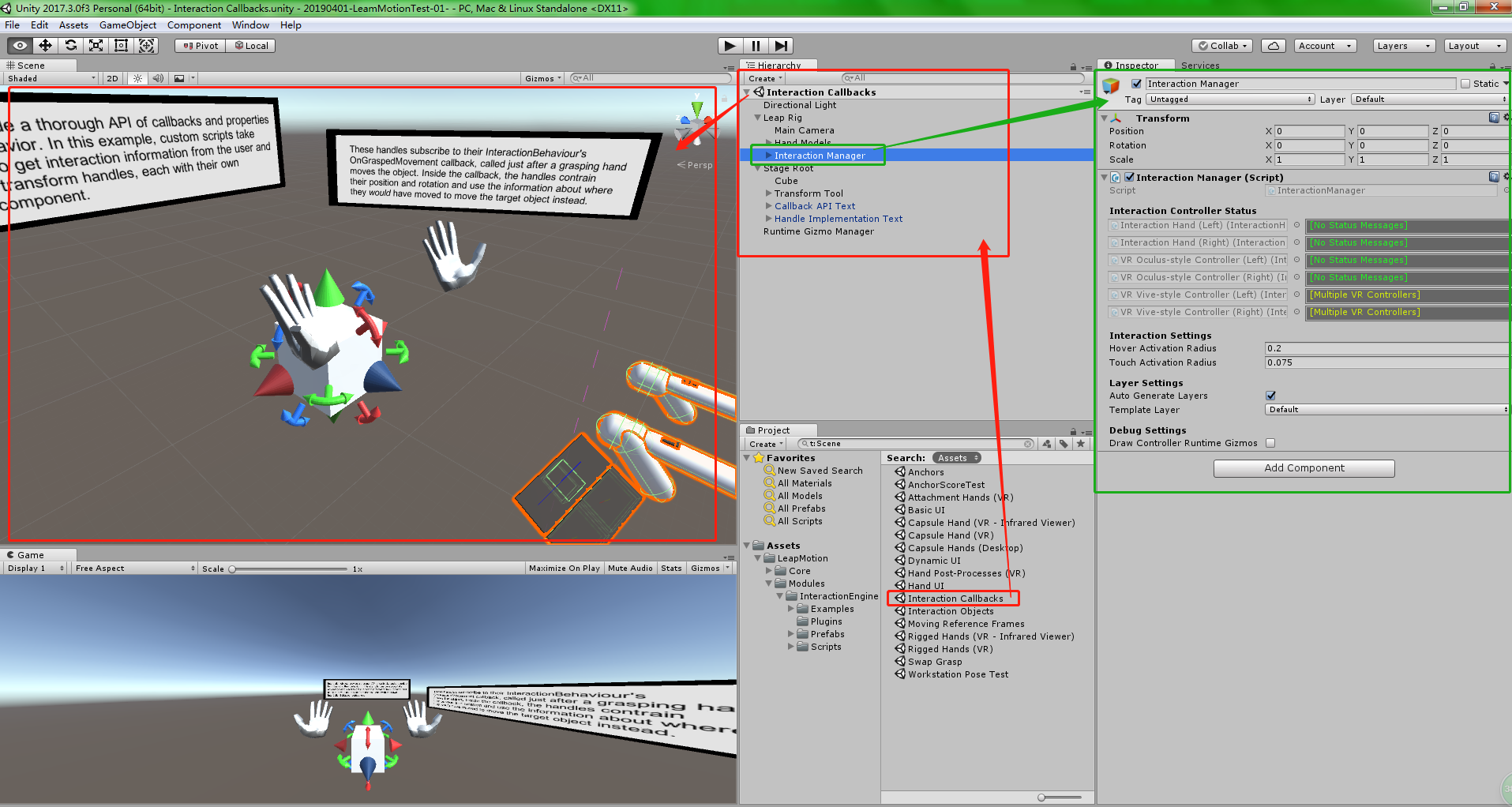The width and height of the screenshot is (1512, 807).
Task: Select the Move tool in the toolbar
Action: coord(45,45)
